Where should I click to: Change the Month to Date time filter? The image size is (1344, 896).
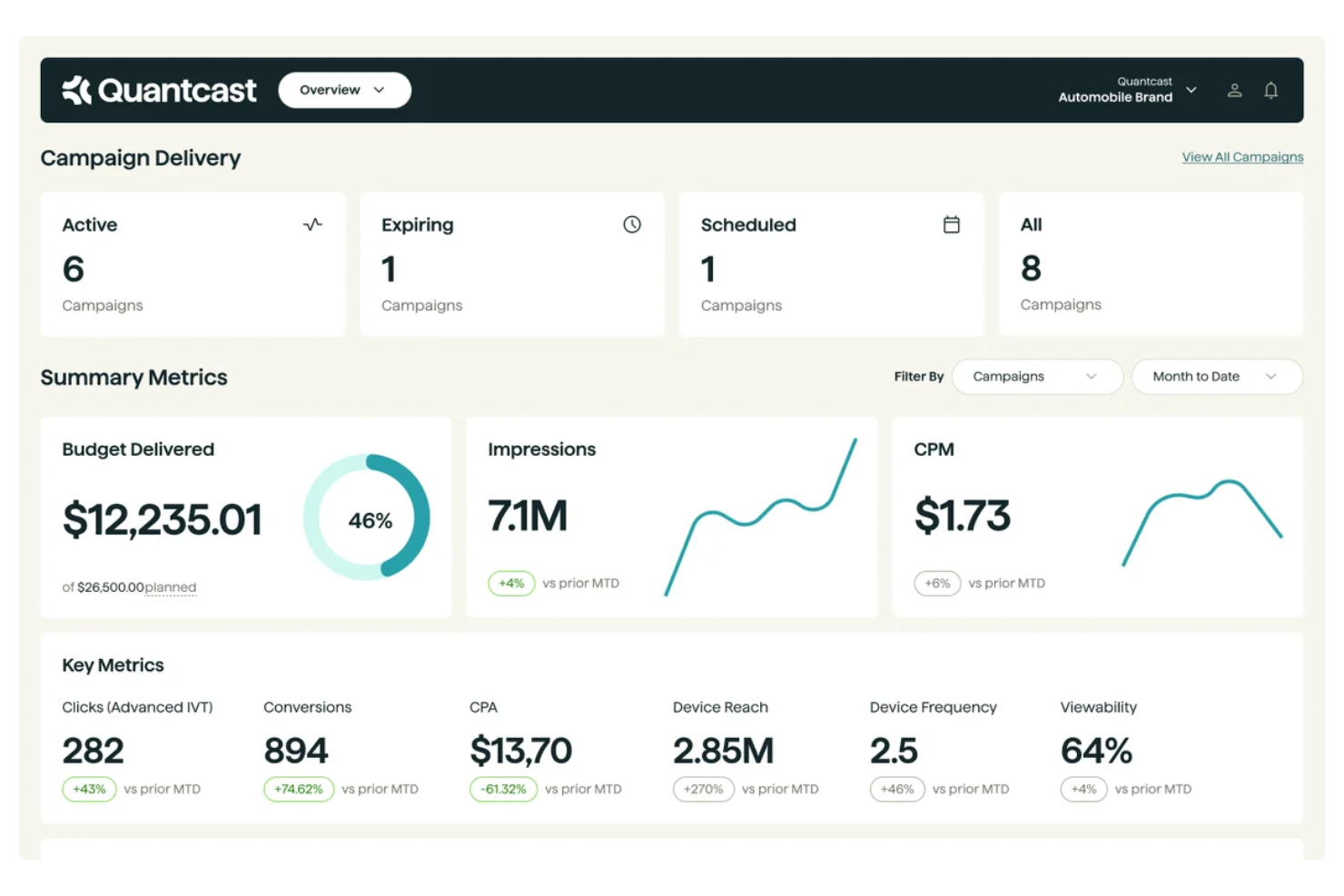(x=1217, y=376)
